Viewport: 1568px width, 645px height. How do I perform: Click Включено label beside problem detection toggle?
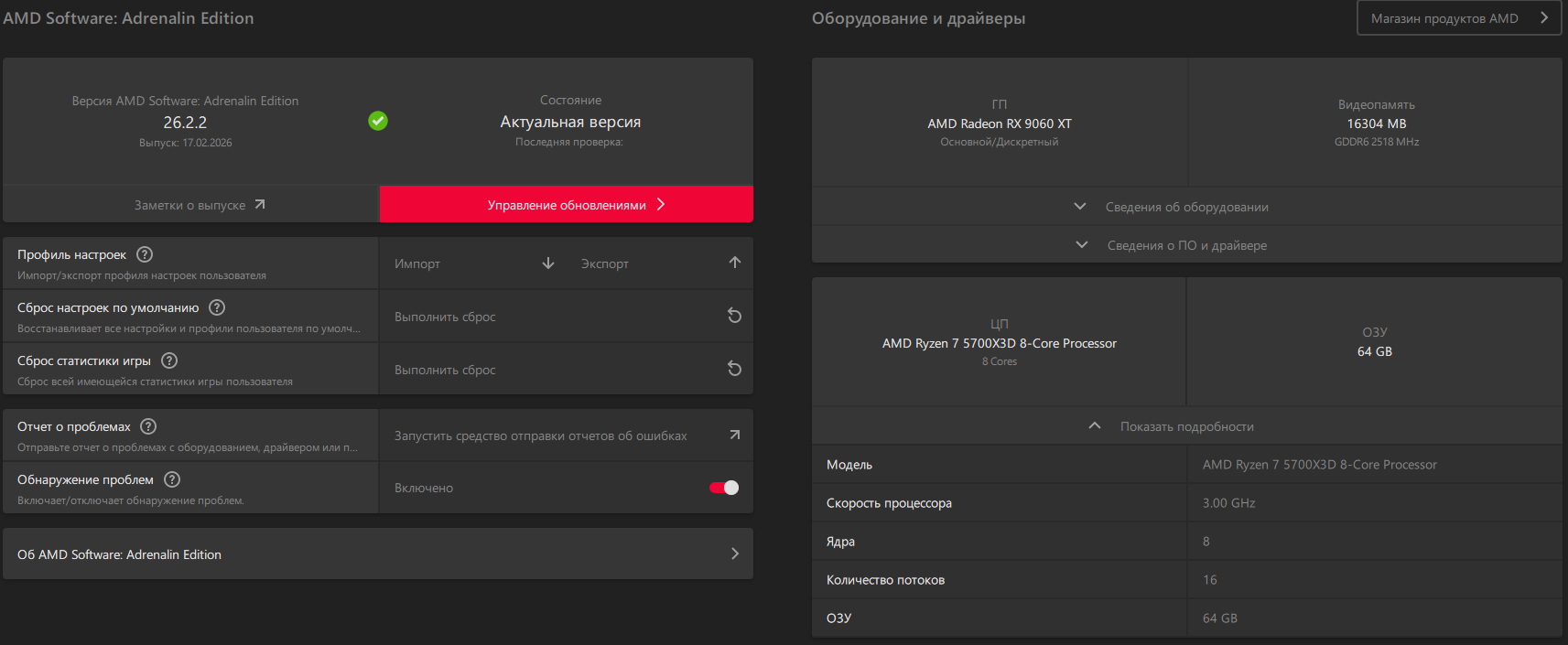pos(424,488)
